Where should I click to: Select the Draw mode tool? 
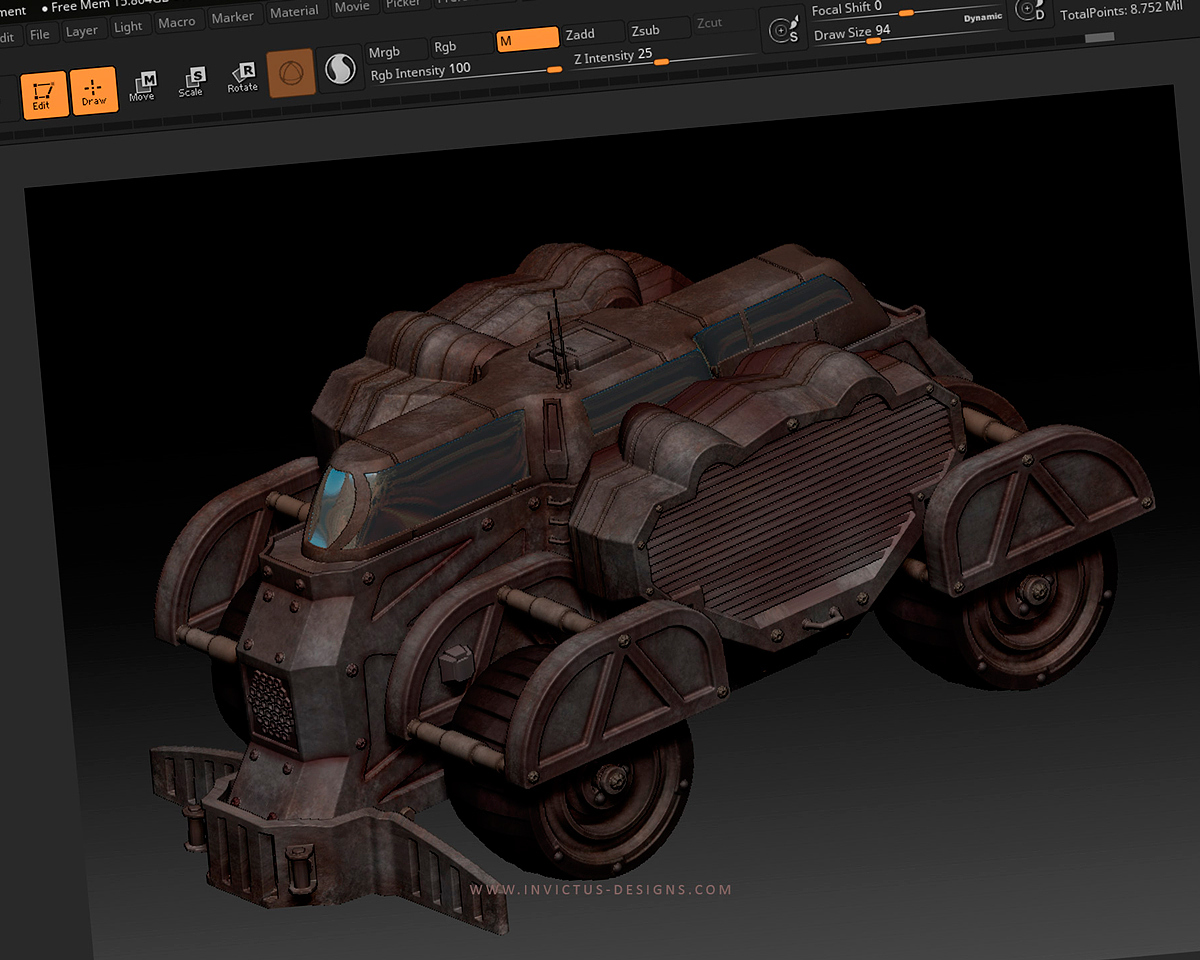coord(94,90)
